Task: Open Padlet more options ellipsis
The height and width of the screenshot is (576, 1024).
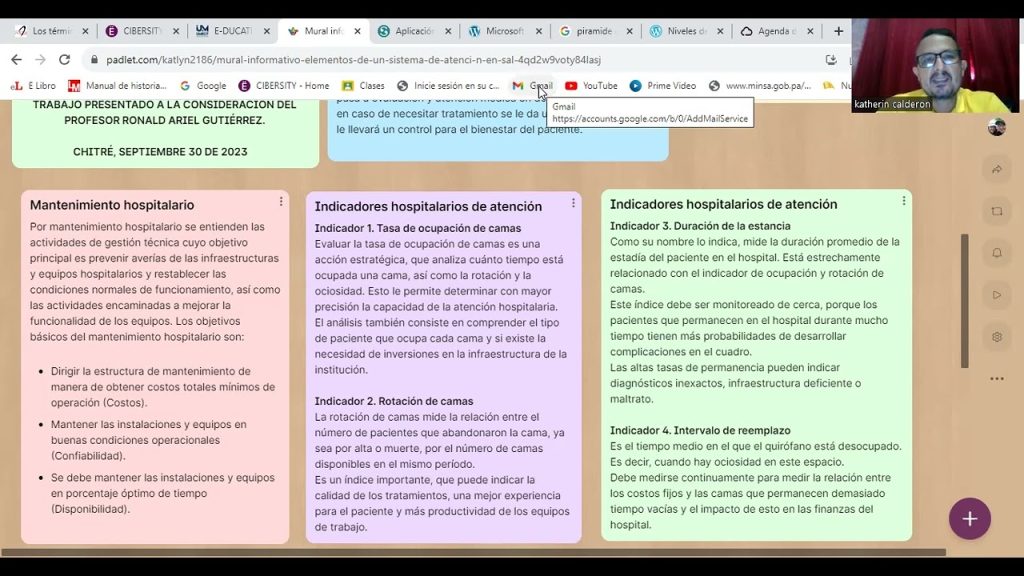Action: (x=997, y=379)
